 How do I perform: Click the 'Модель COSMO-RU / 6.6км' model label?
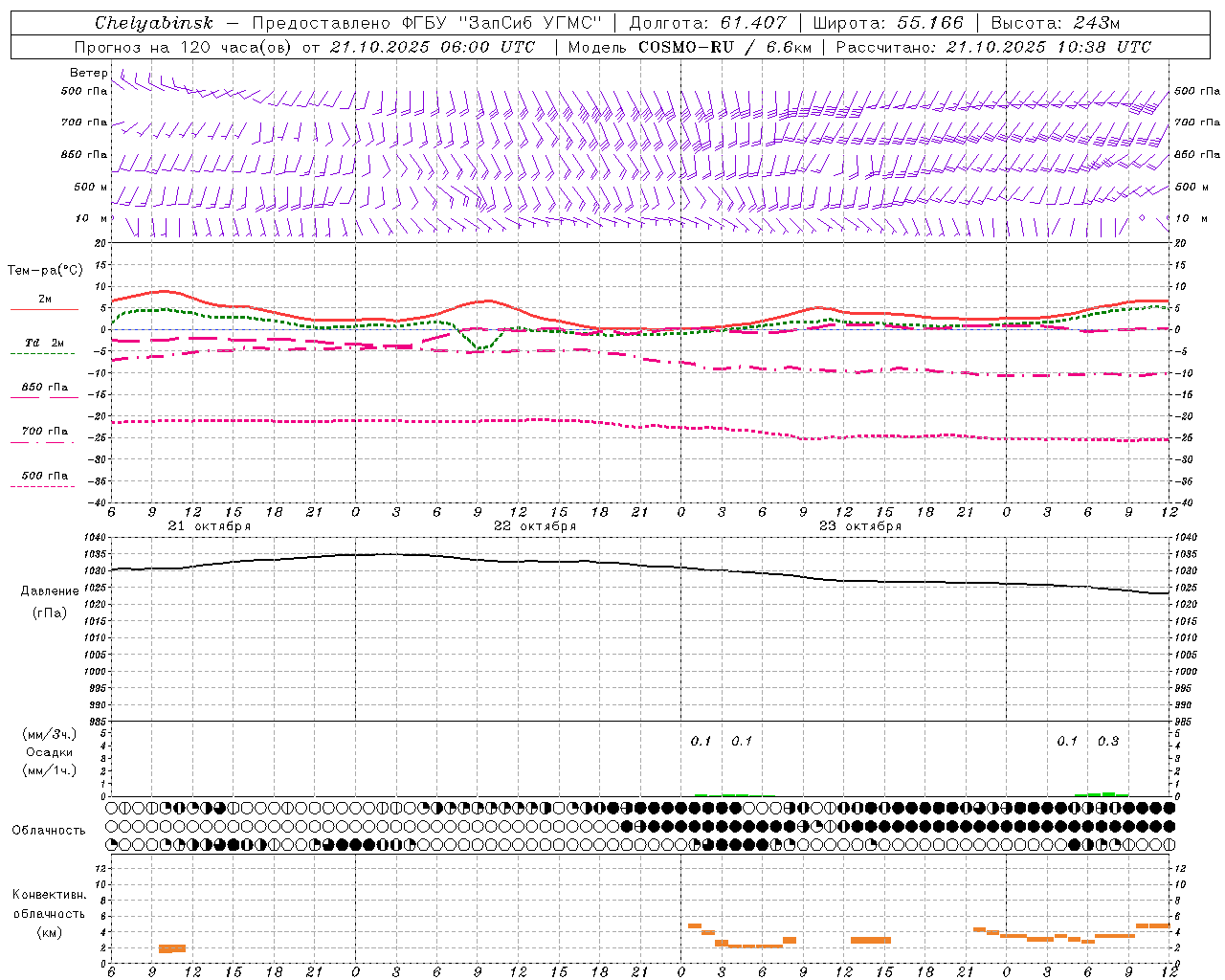tap(689, 47)
